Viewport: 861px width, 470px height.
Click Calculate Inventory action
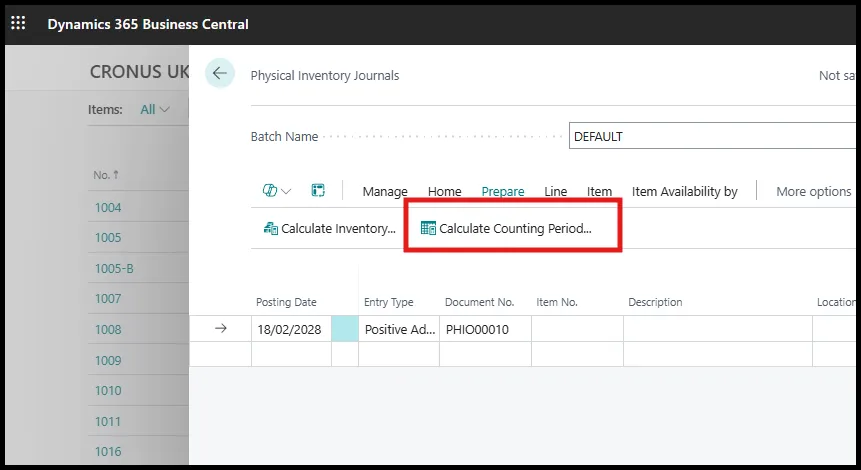click(x=329, y=228)
